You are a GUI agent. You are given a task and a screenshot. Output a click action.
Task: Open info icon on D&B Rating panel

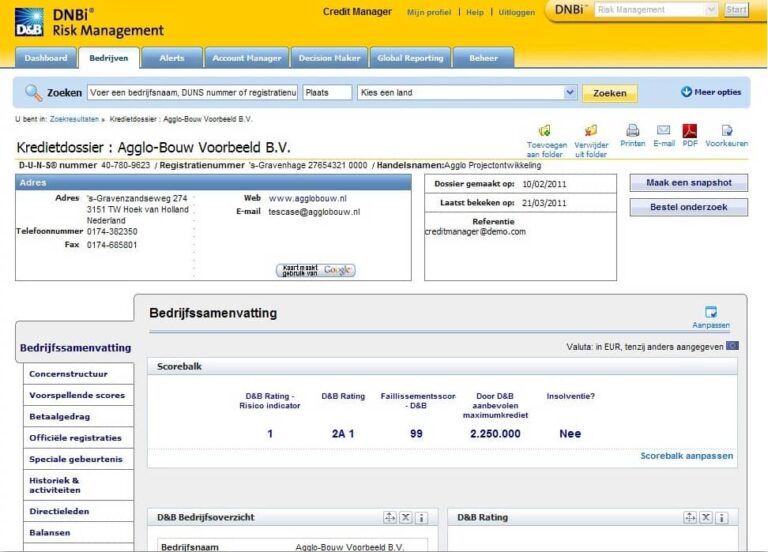click(x=722, y=517)
